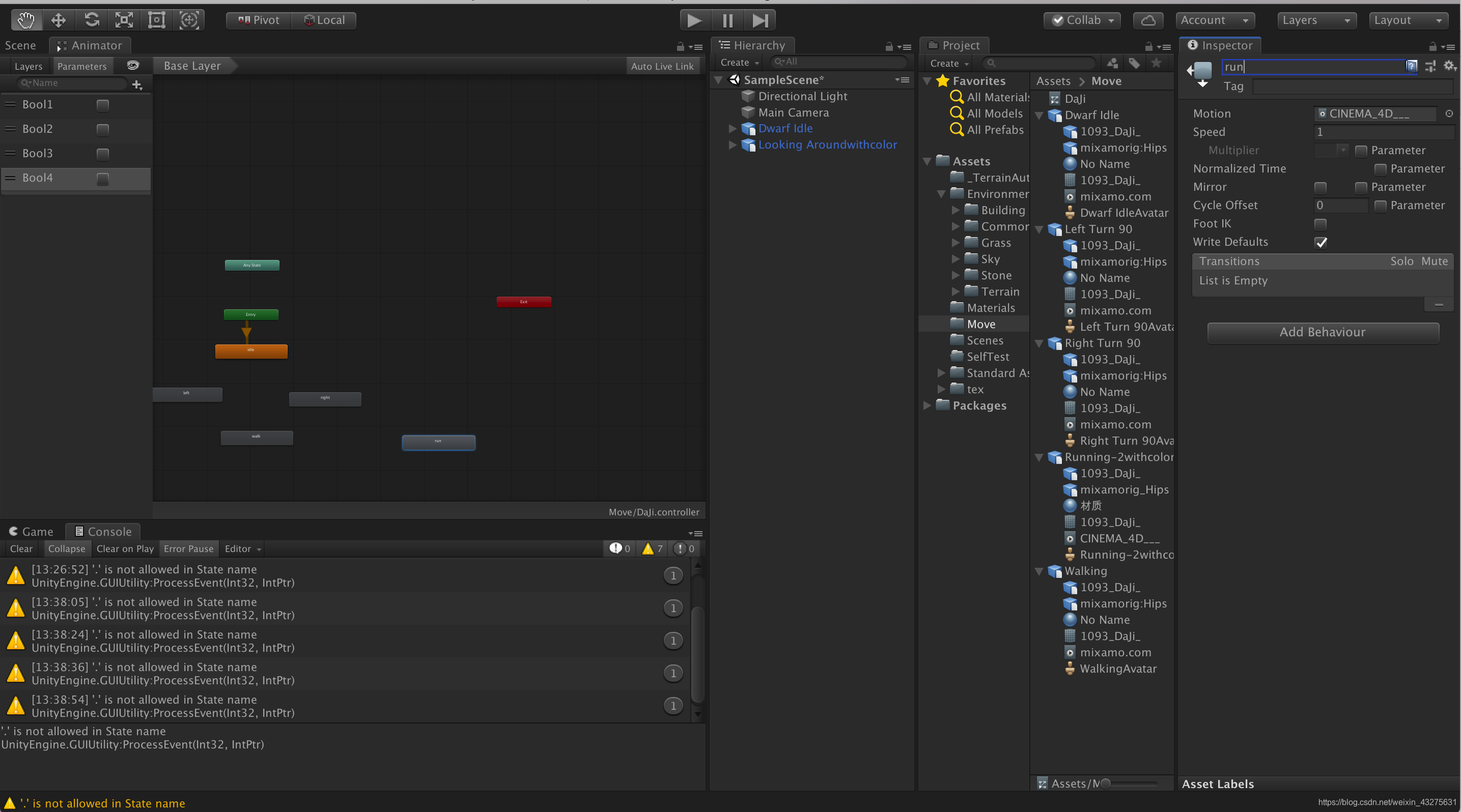Toggle the Animator layer eye icon

click(x=133, y=66)
